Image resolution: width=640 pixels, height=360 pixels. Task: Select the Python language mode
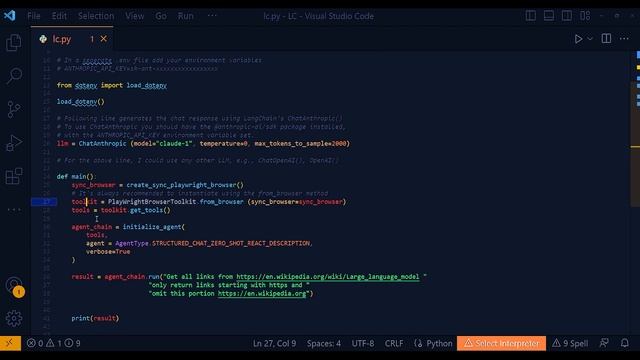pyautogui.click(x=439, y=343)
